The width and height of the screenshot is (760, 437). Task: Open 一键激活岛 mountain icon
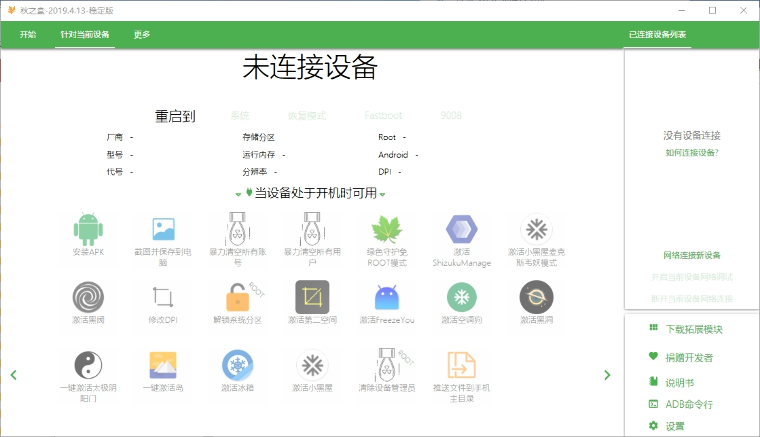point(163,365)
